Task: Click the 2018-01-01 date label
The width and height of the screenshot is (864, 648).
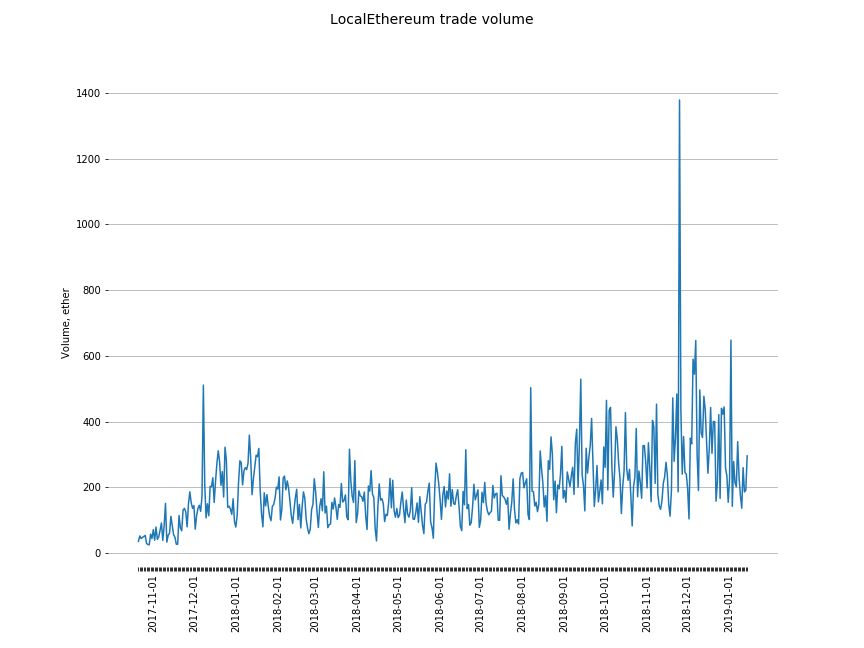Action: coord(235,604)
